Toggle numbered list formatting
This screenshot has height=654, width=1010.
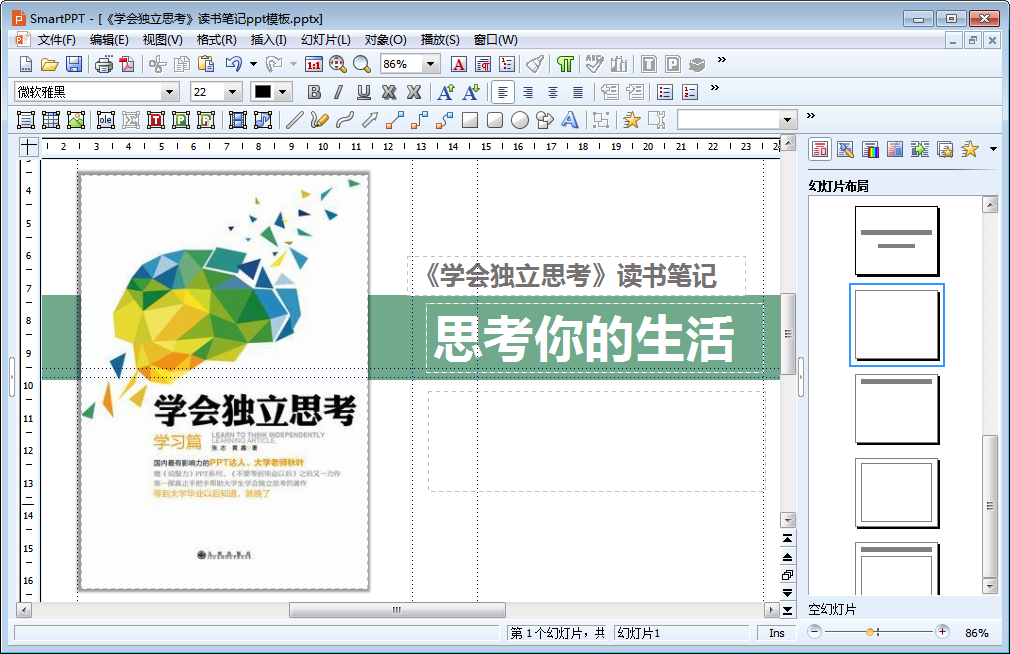coord(690,92)
